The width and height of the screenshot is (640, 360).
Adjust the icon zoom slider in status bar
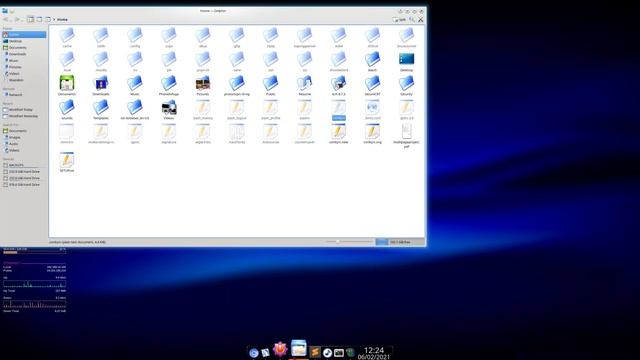(x=349, y=242)
